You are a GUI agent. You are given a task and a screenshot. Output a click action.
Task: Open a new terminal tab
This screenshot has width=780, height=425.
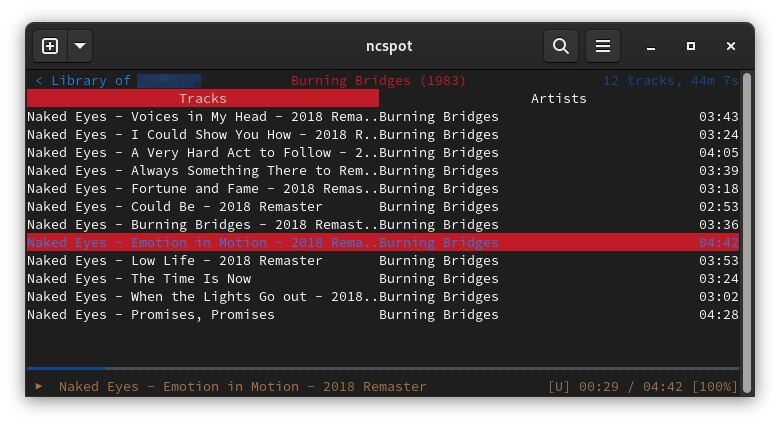click(x=50, y=46)
